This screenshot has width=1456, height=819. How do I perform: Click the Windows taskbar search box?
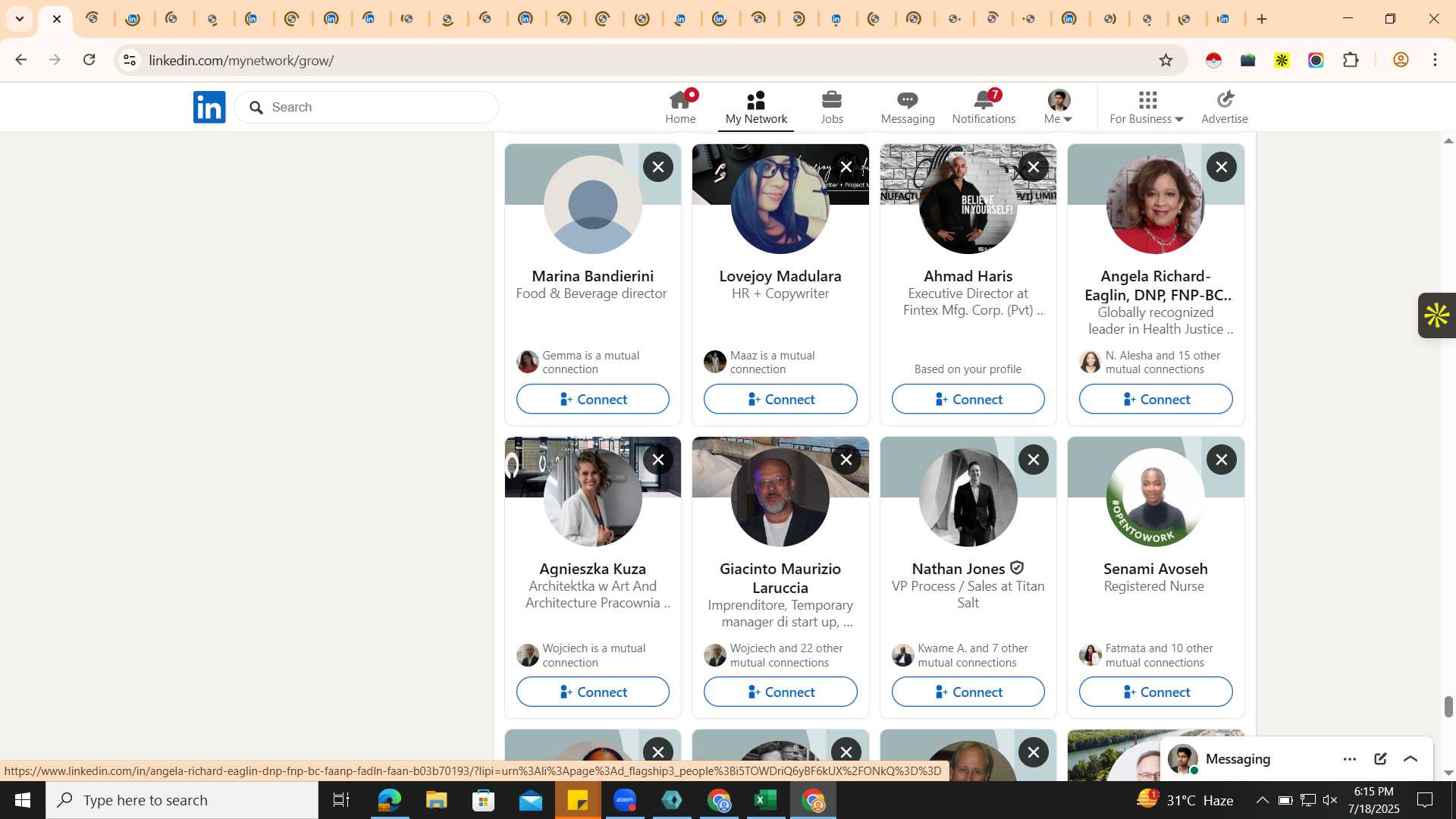[x=182, y=800]
